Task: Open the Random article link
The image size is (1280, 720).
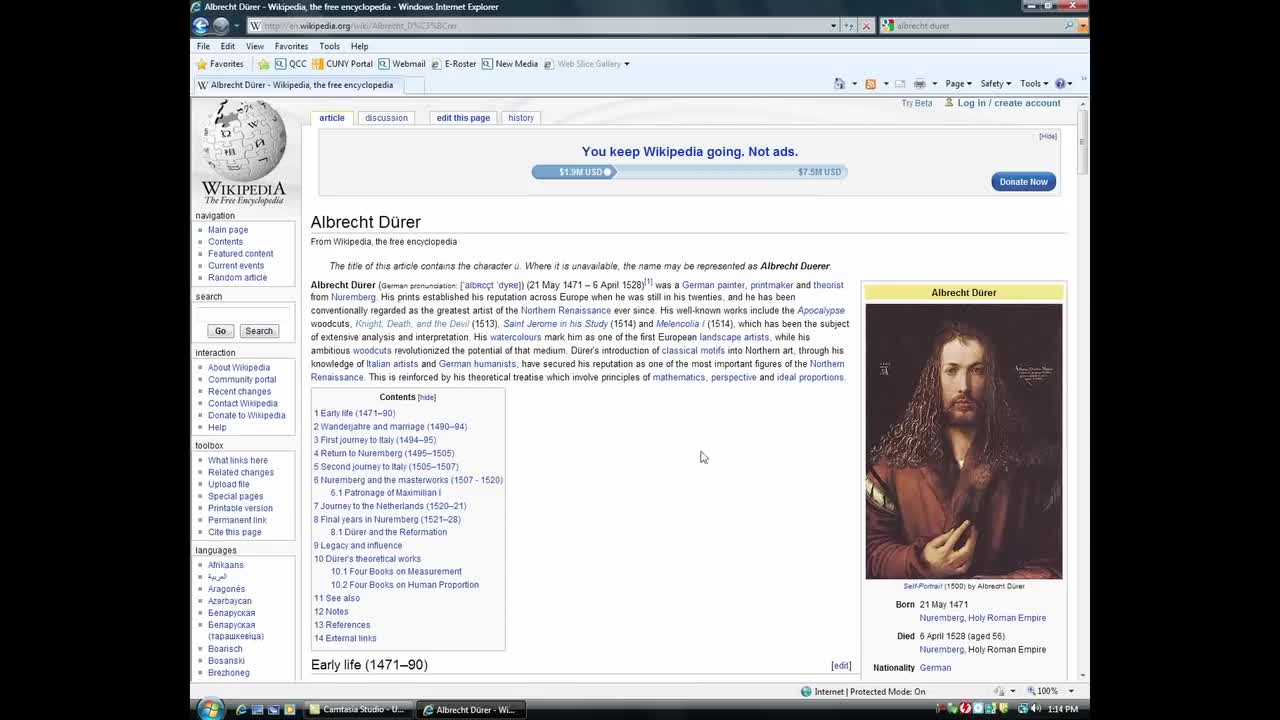Action: point(237,278)
